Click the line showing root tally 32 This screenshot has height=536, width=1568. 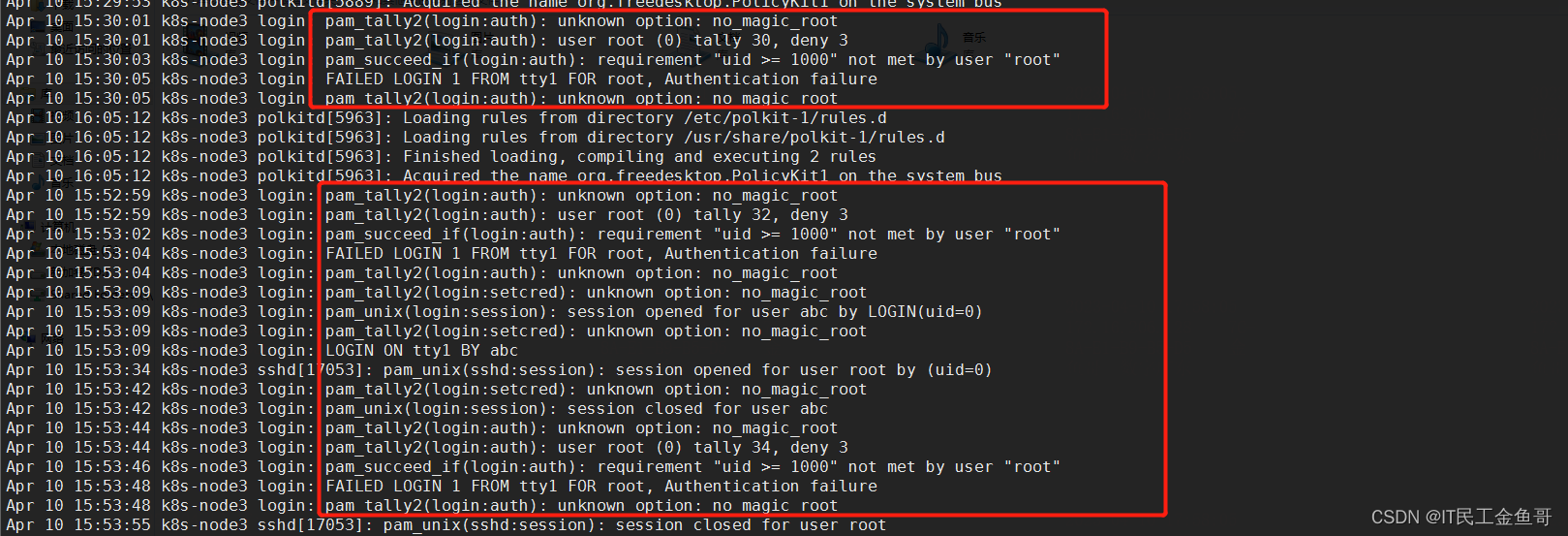pyautogui.click(x=586, y=215)
